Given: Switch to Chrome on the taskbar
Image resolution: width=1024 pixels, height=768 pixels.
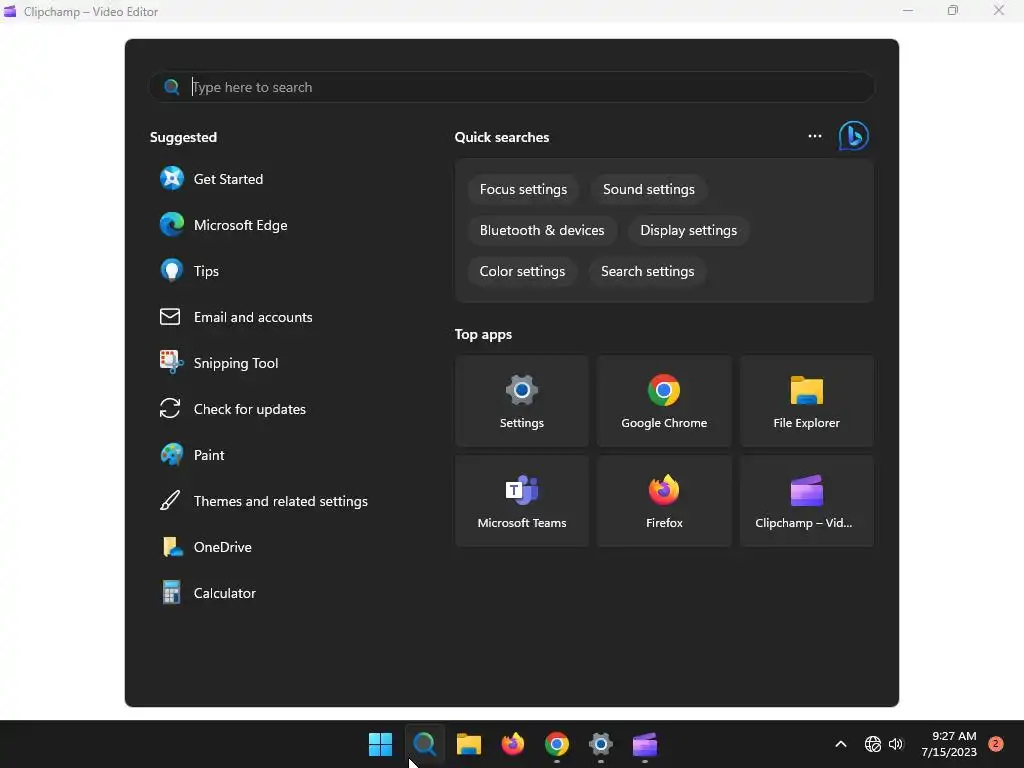Looking at the screenshot, I should pyautogui.click(x=556, y=744).
